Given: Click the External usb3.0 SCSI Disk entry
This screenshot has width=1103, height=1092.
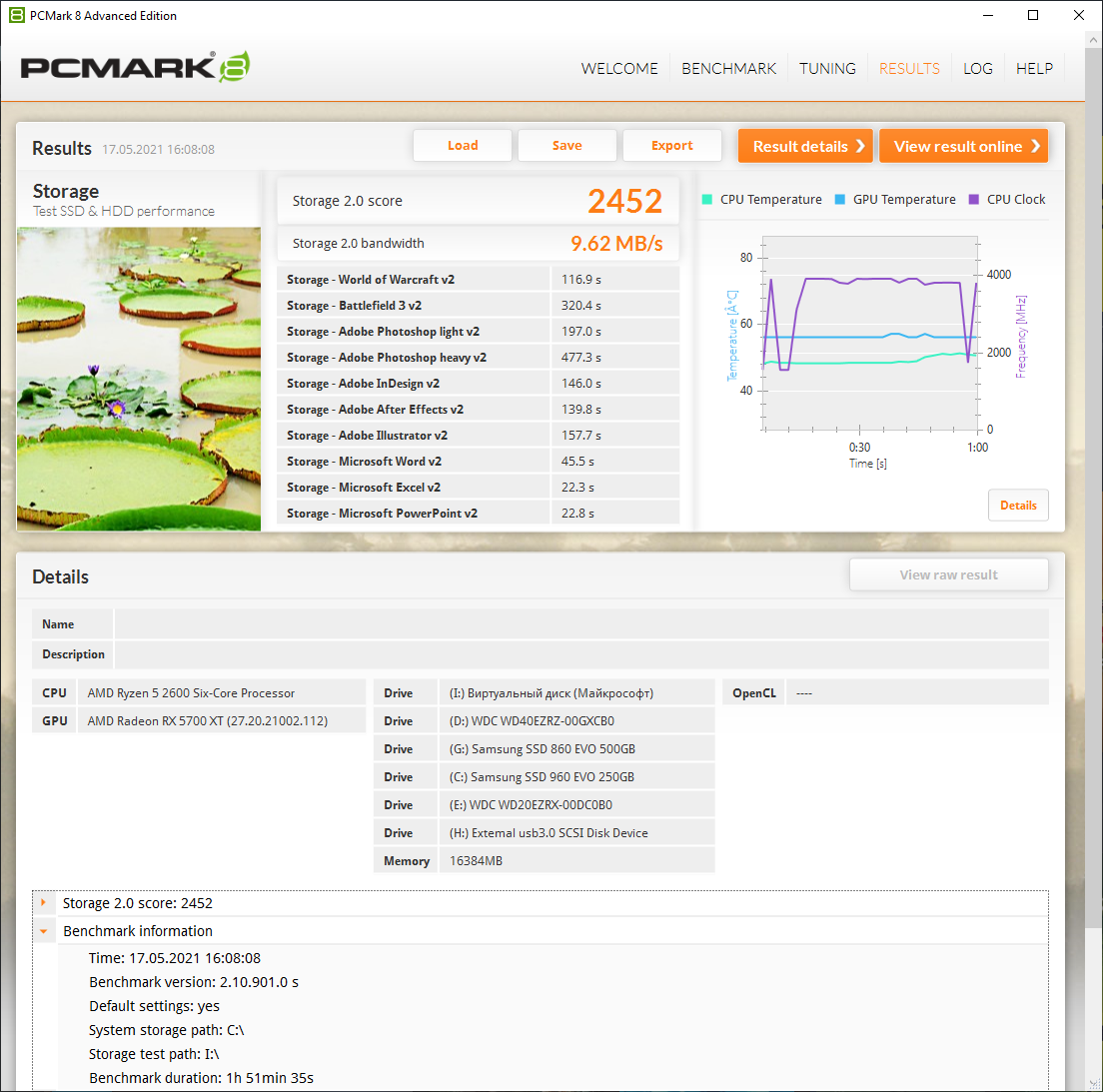Looking at the screenshot, I should pyautogui.click(x=576, y=833).
